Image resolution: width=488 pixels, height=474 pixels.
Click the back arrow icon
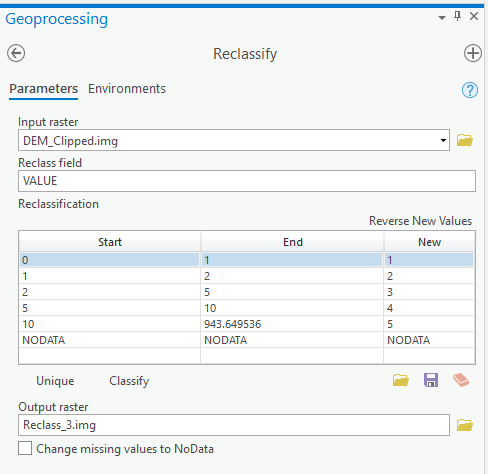click(x=16, y=53)
